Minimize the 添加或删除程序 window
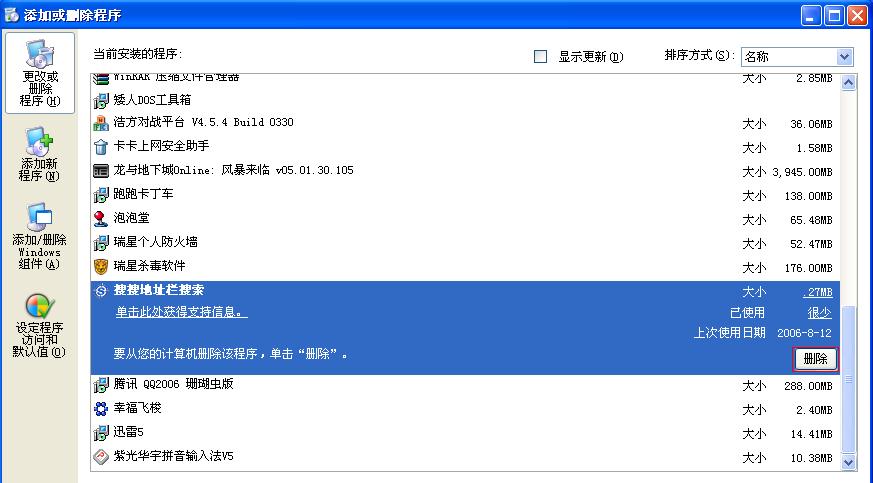Viewport: 873px width, 483px height. tap(811, 15)
